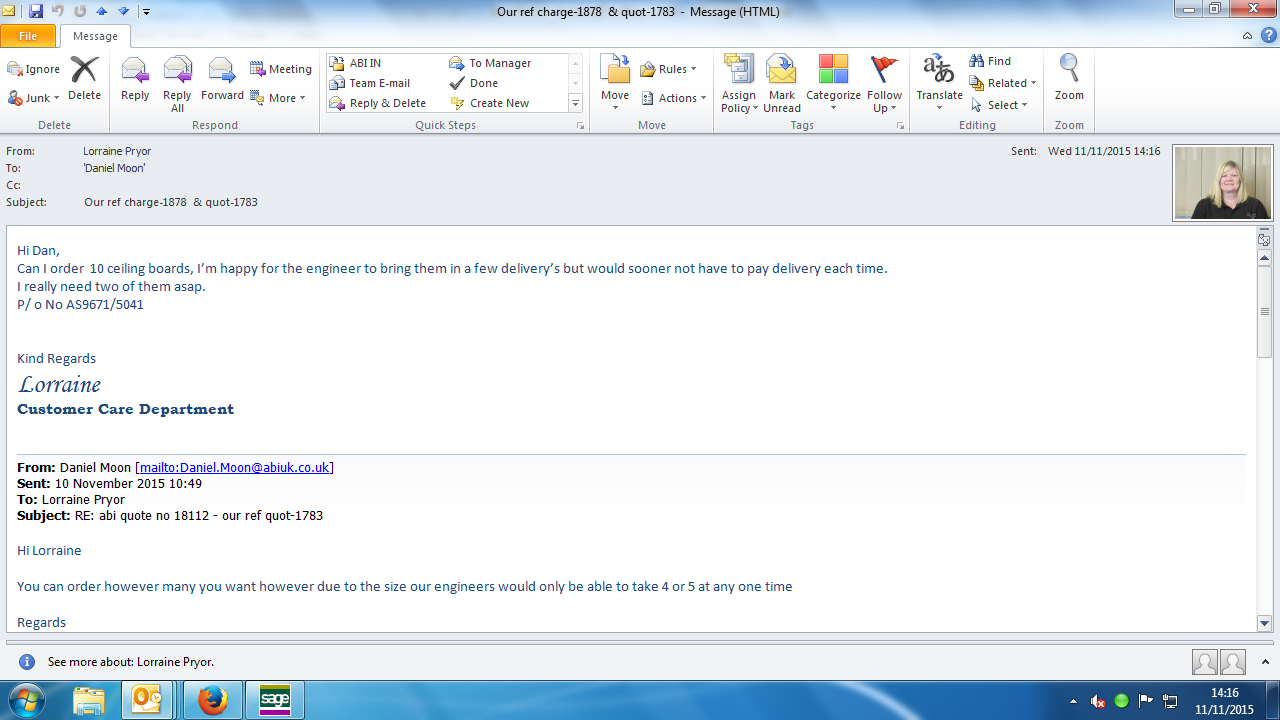Screen dimensions: 1280x720
Task: Delete this message
Action: pyautogui.click(x=84, y=80)
